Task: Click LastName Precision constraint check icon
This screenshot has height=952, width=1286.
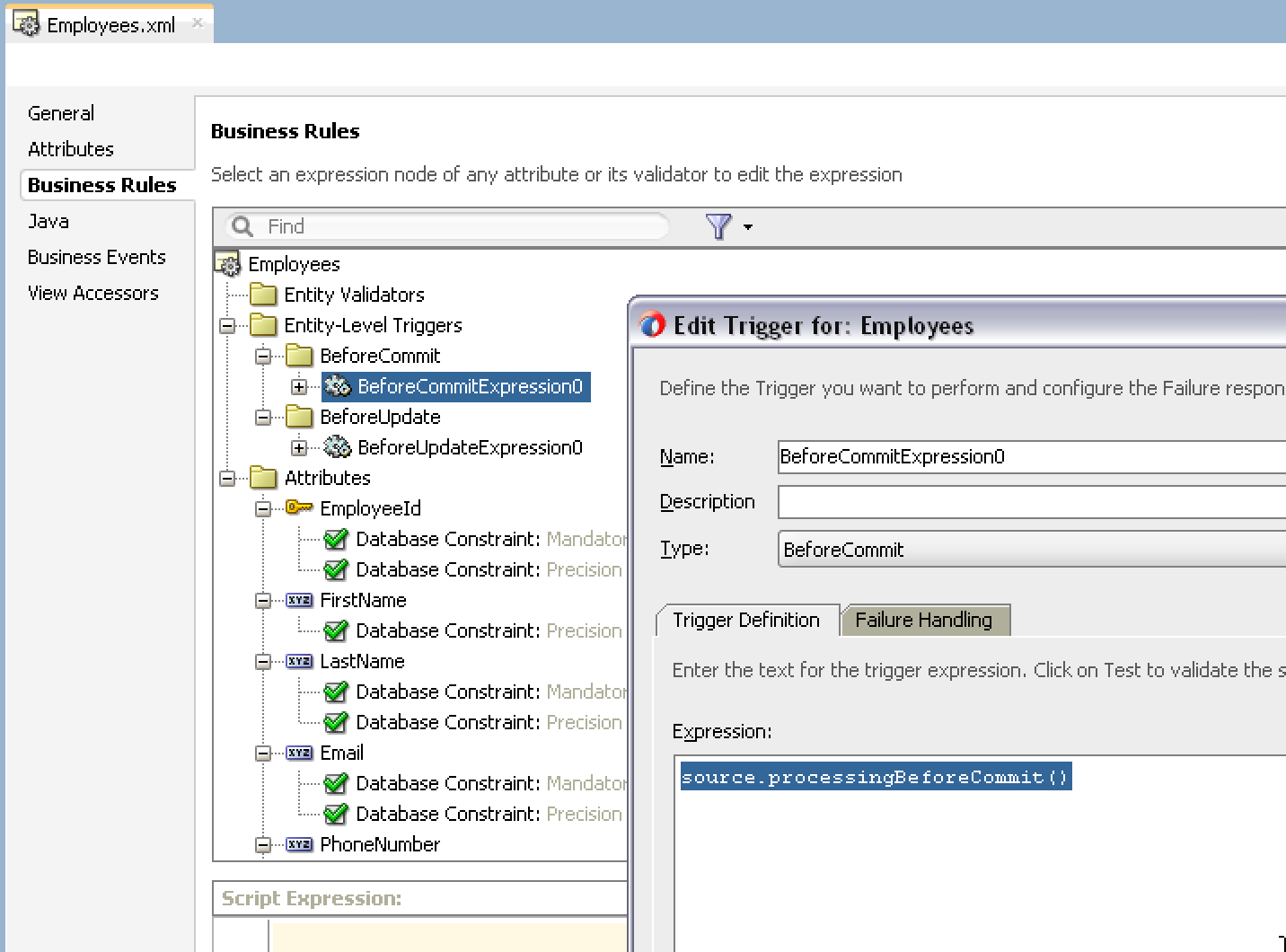Action: (335, 722)
